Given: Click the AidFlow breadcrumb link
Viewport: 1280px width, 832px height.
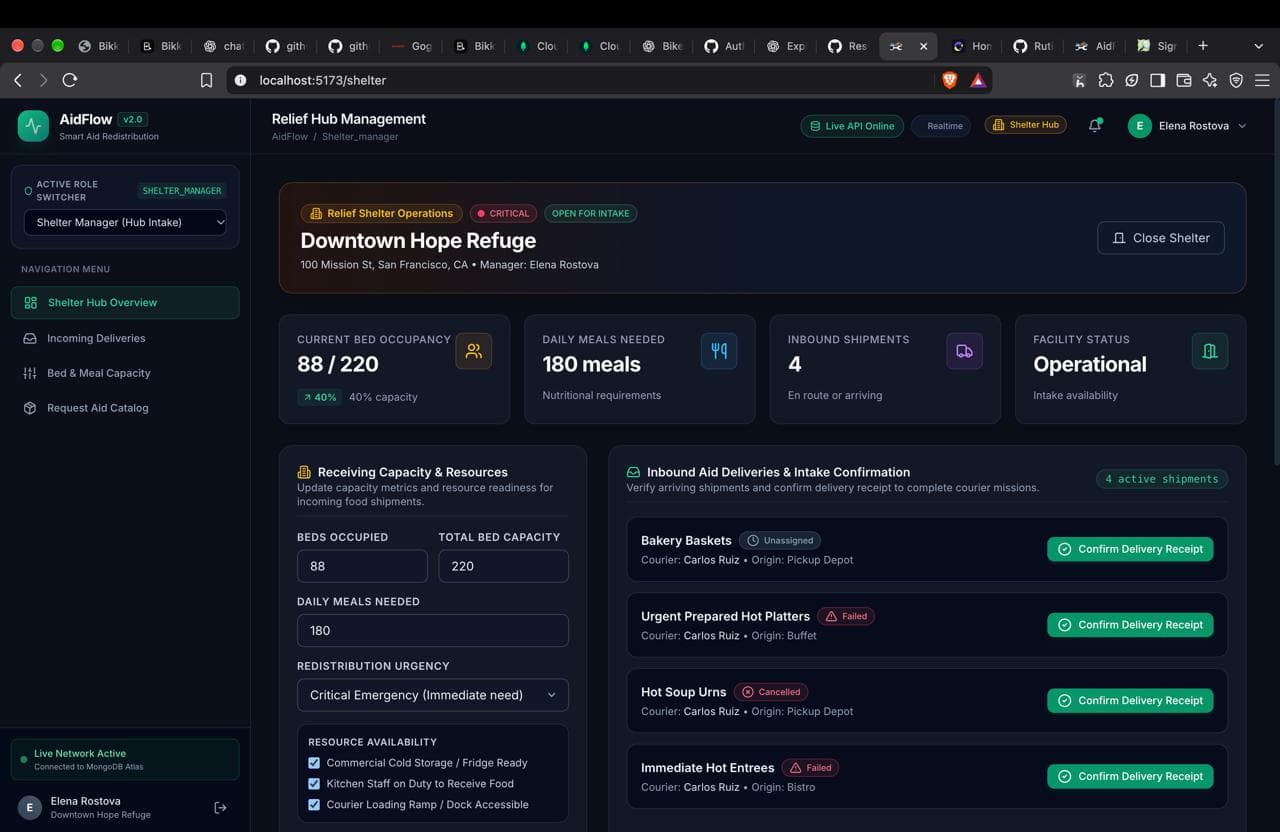Looking at the screenshot, I should [x=290, y=136].
